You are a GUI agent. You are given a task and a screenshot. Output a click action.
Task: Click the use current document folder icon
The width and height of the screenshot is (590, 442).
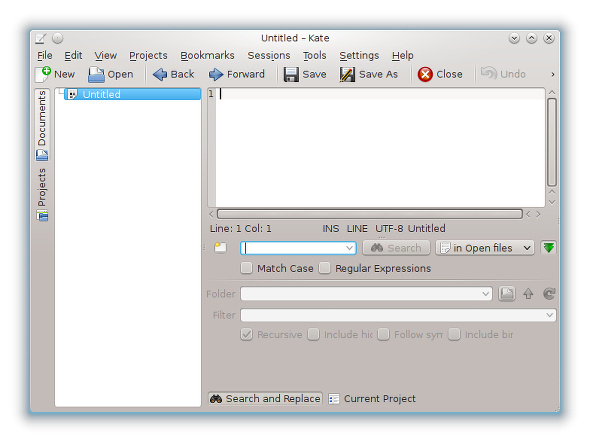coord(549,293)
